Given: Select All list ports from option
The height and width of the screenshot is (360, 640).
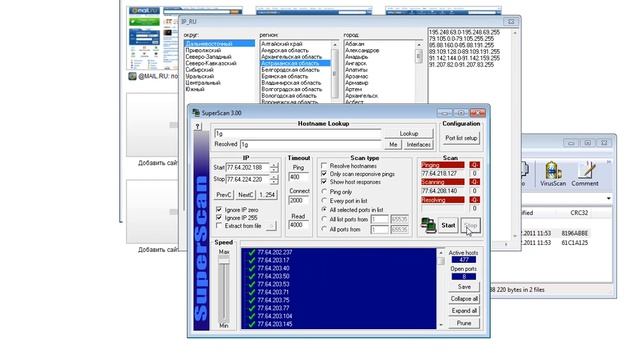Looking at the screenshot, I should point(324,219).
